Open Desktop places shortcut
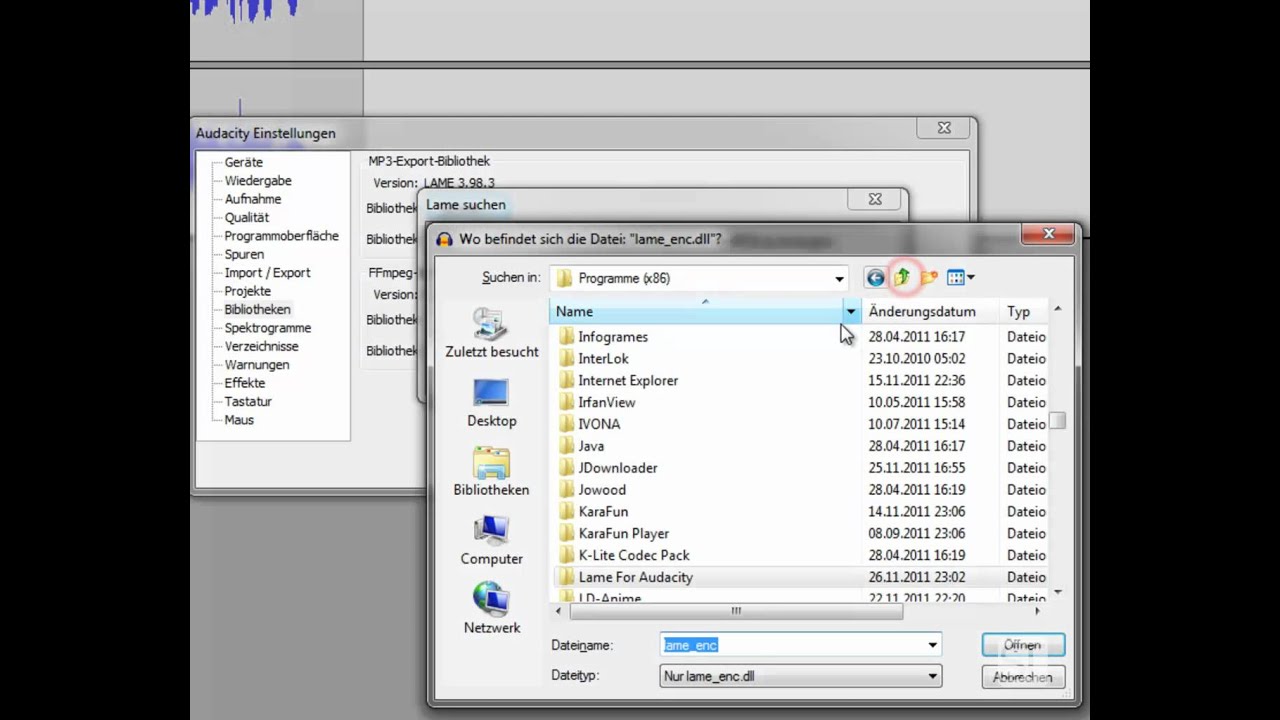Image resolution: width=1280 pixels, height=720 pixels. (x=491, y=403)
